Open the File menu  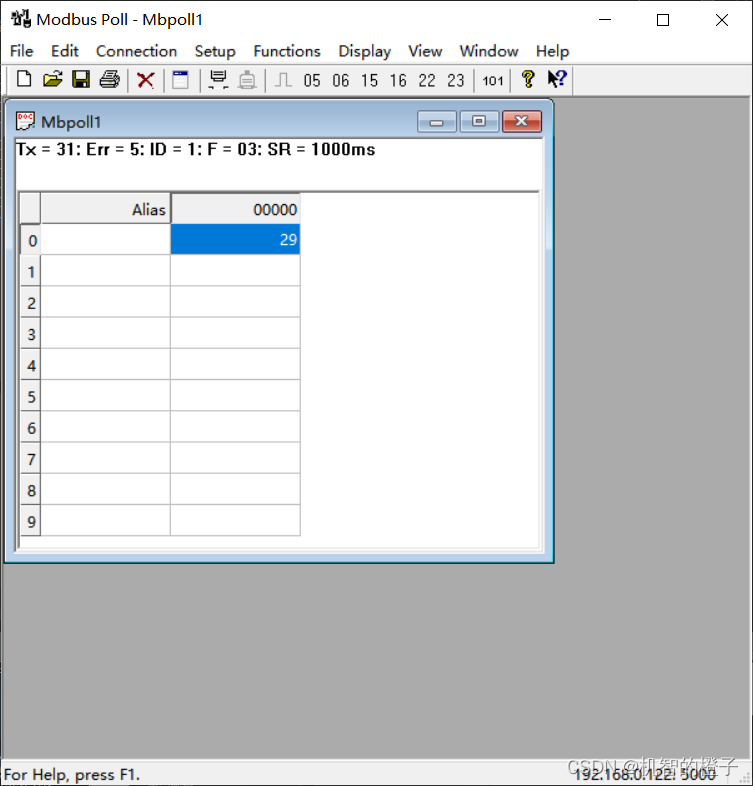coord(22,51)
